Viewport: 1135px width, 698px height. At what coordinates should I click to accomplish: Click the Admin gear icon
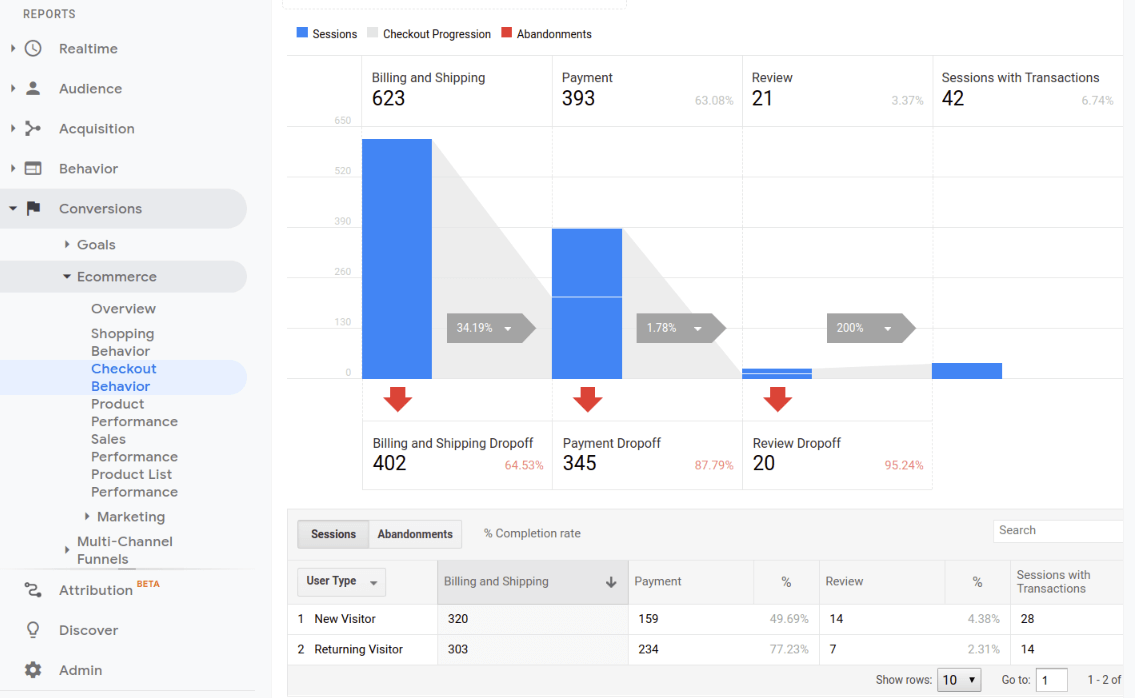pos(33,670)
